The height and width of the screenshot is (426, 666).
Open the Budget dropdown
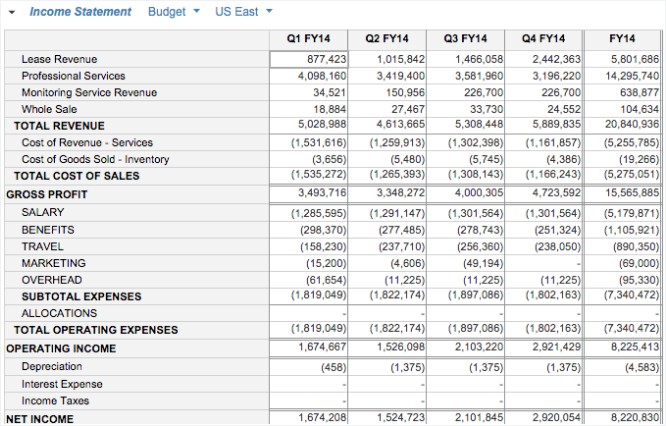[174, 12]
